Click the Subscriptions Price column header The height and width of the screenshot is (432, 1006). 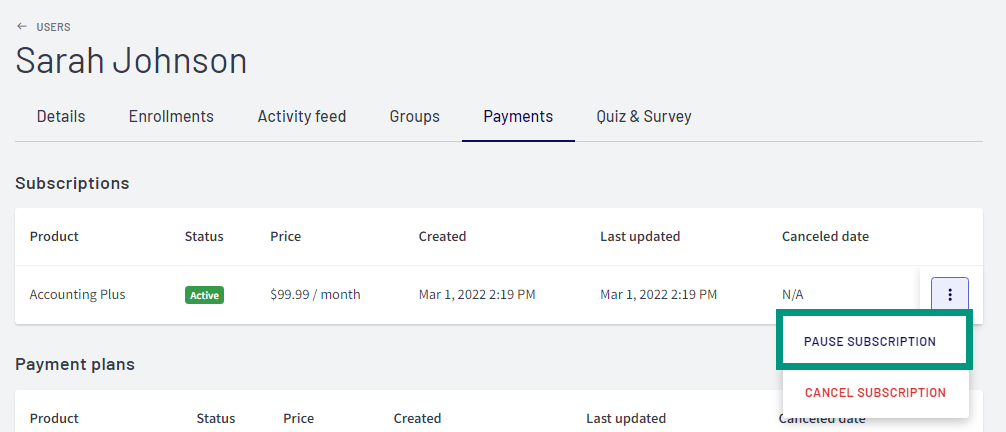click(286, 236)
